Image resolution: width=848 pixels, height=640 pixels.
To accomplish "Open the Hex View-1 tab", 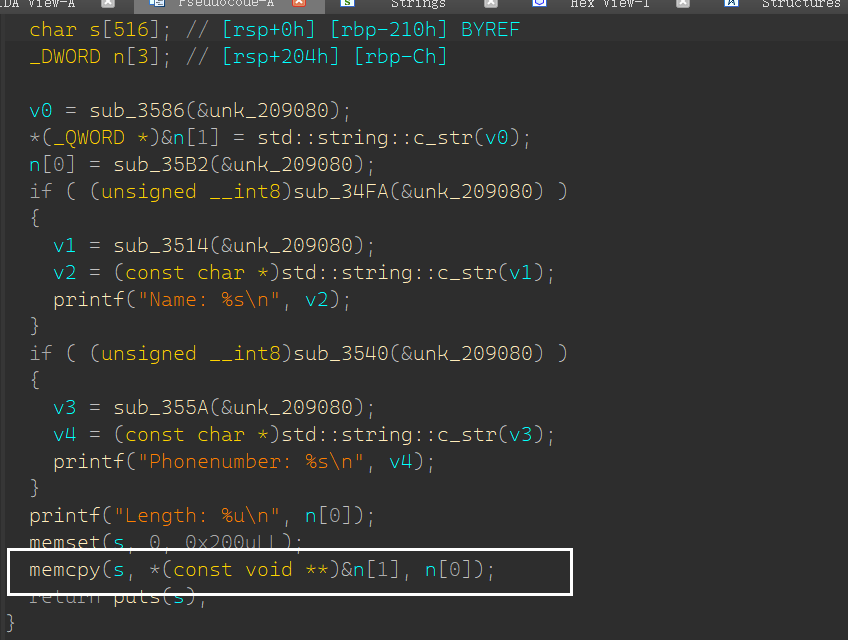I will 610,4.
